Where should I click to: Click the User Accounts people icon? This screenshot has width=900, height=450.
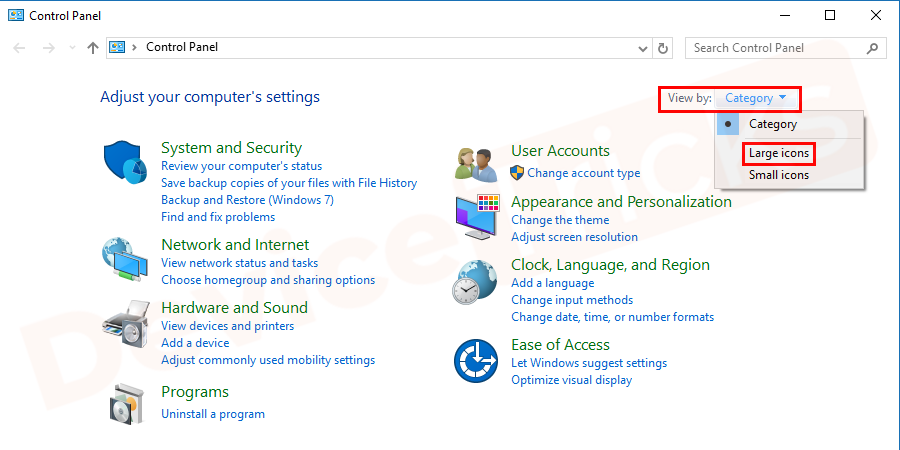click(x=477, y=162)
